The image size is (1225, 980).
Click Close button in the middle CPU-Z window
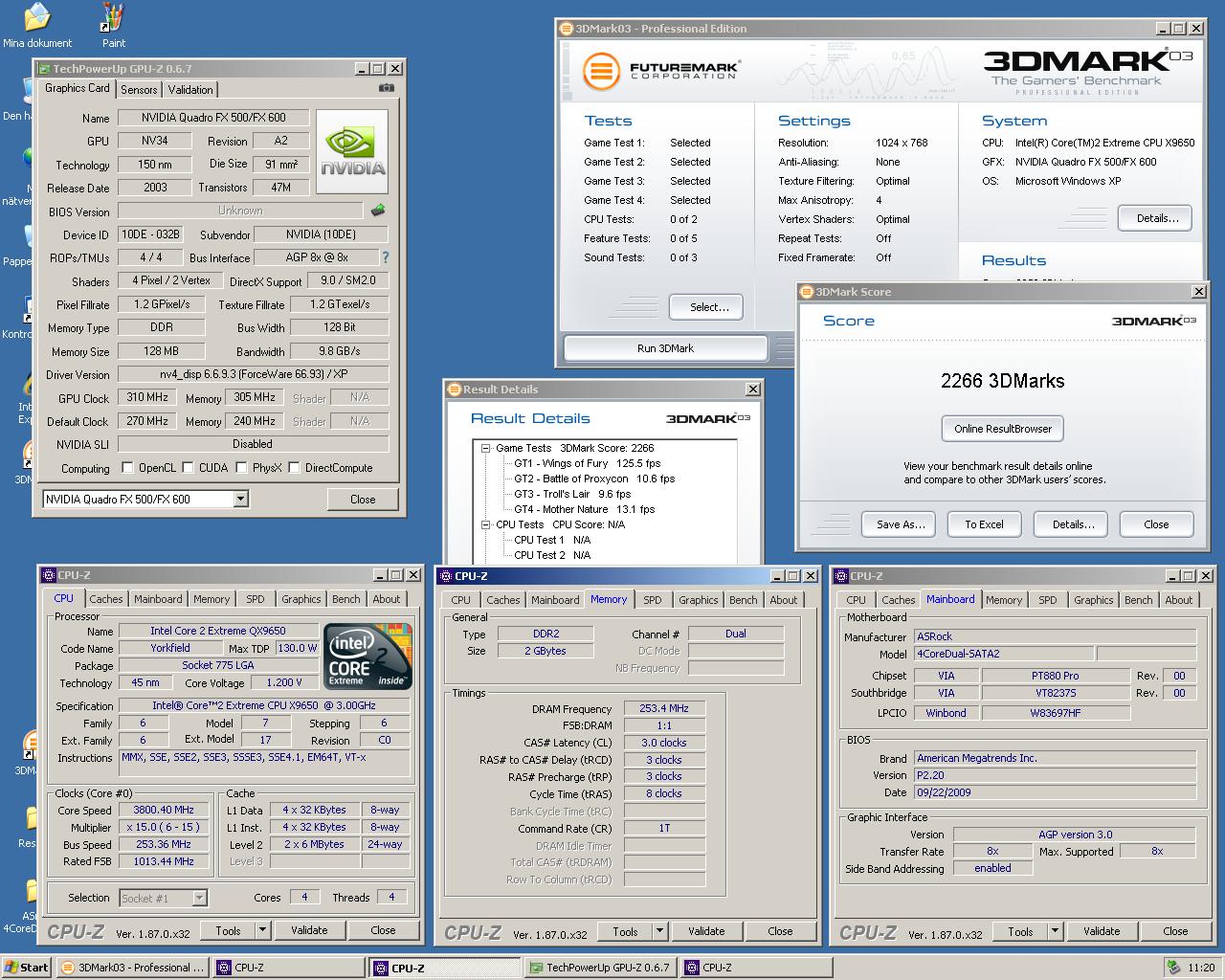[x=780, y=931]
